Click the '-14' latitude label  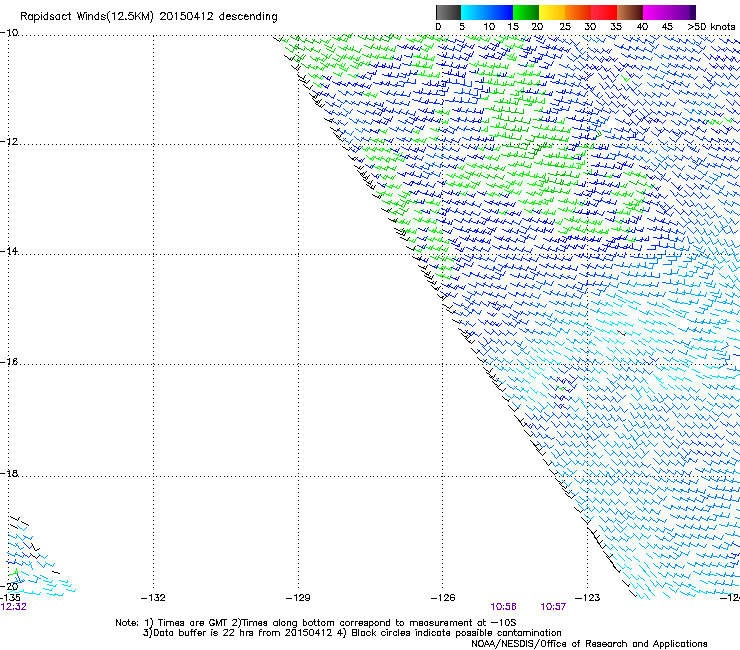9,251
